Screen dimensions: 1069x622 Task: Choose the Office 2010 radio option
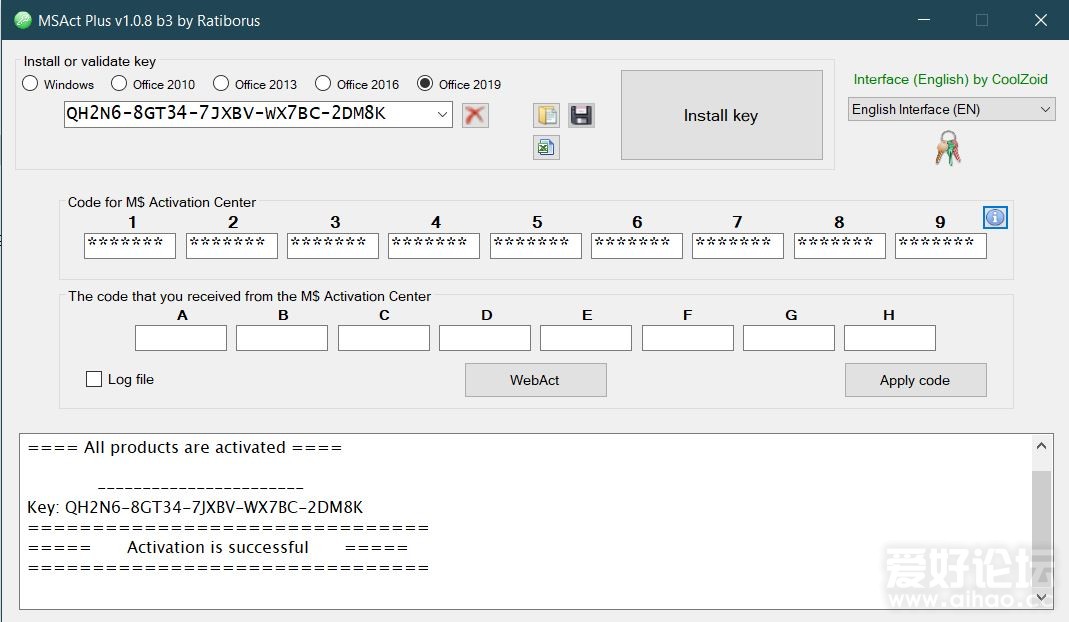point(119,84)
